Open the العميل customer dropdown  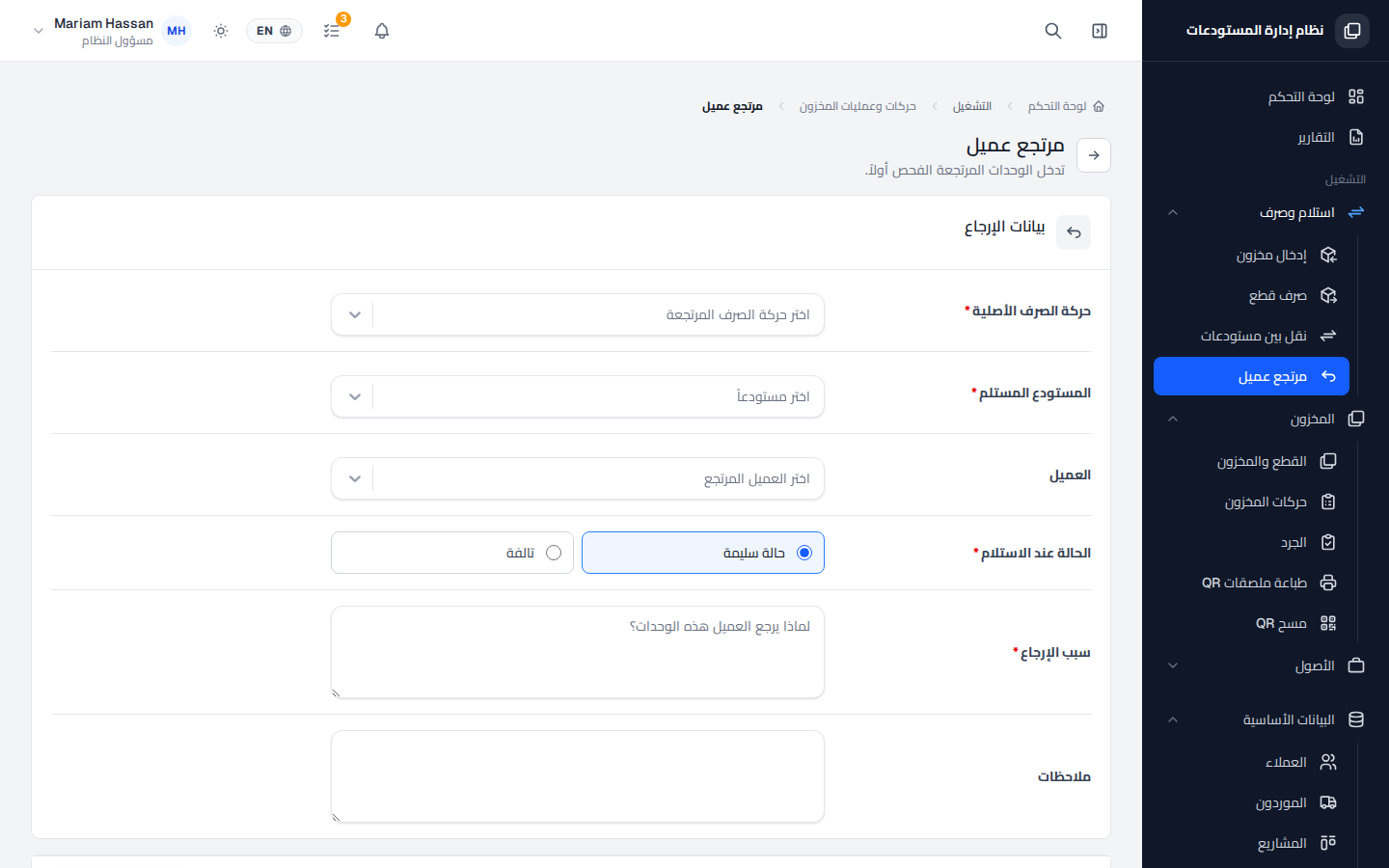578,478
